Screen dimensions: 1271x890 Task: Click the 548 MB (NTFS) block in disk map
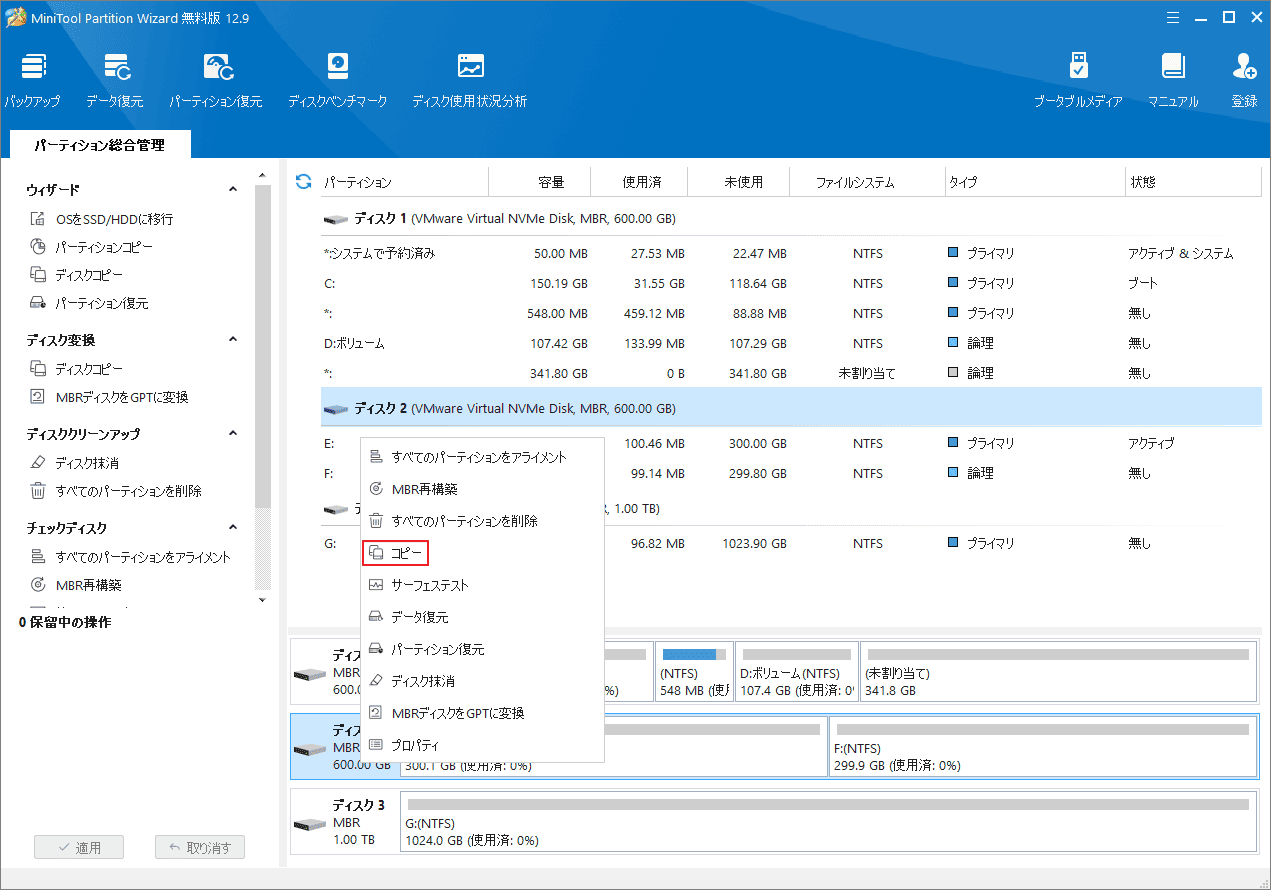point(694,672)
